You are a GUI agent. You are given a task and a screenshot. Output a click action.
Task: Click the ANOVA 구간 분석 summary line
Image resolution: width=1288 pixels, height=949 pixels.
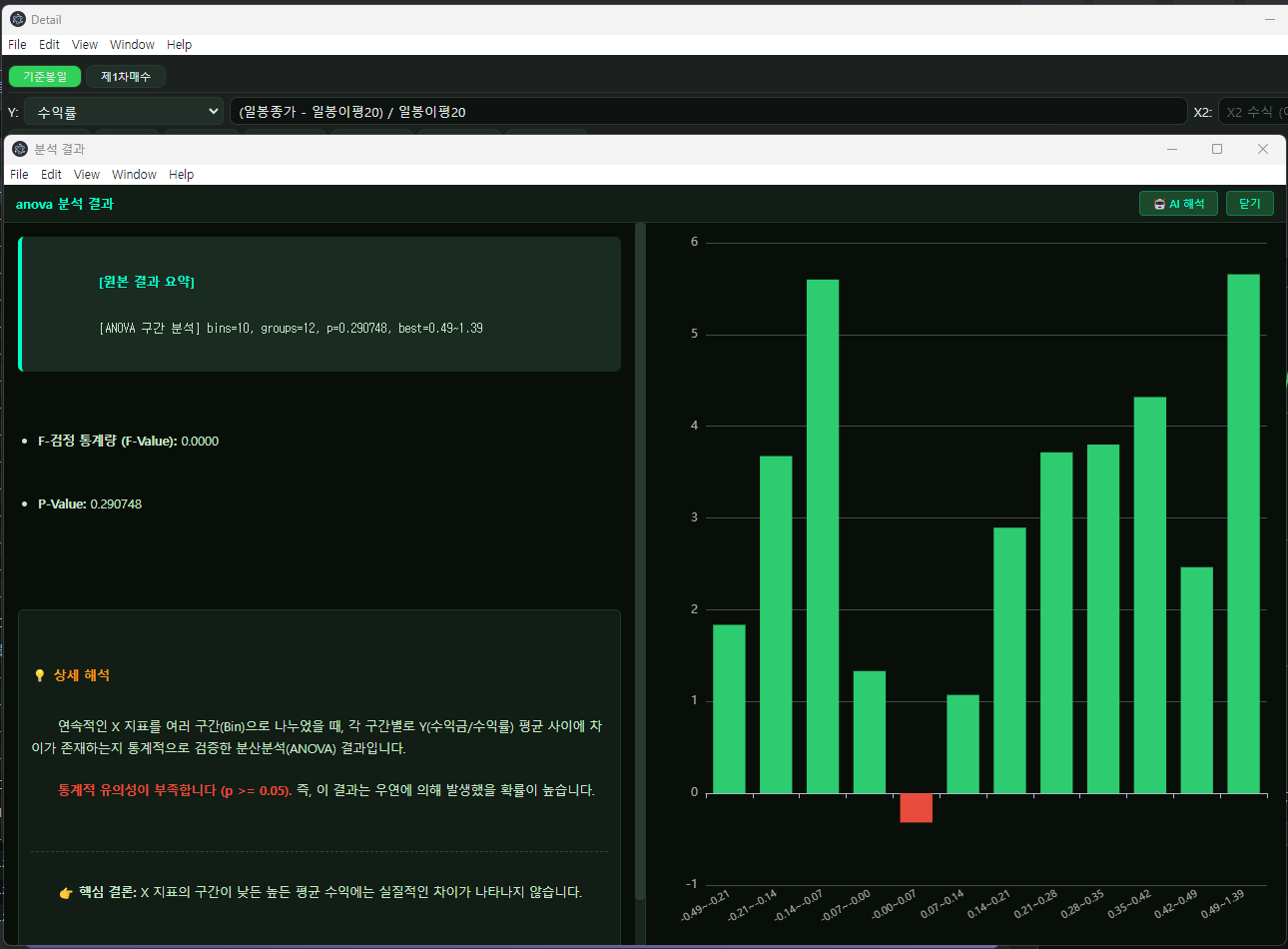coord(291,329)
